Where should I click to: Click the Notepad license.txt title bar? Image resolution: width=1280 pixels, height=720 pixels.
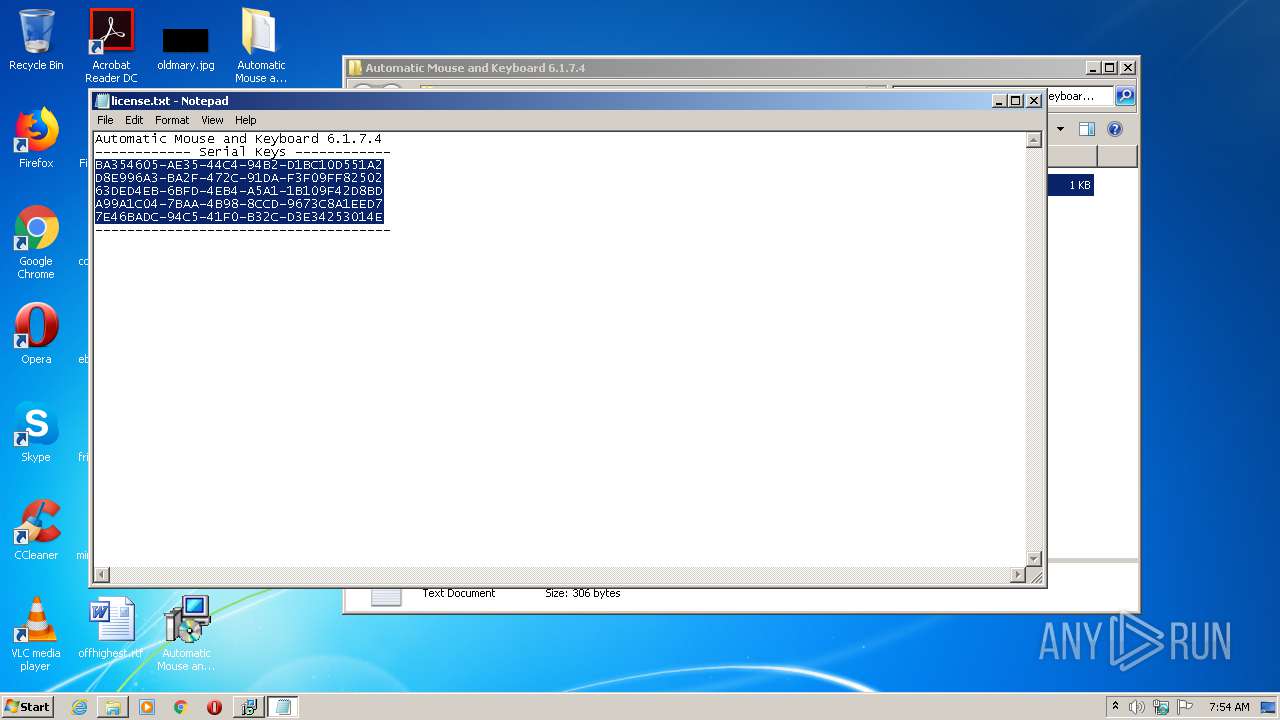point(540,100)
